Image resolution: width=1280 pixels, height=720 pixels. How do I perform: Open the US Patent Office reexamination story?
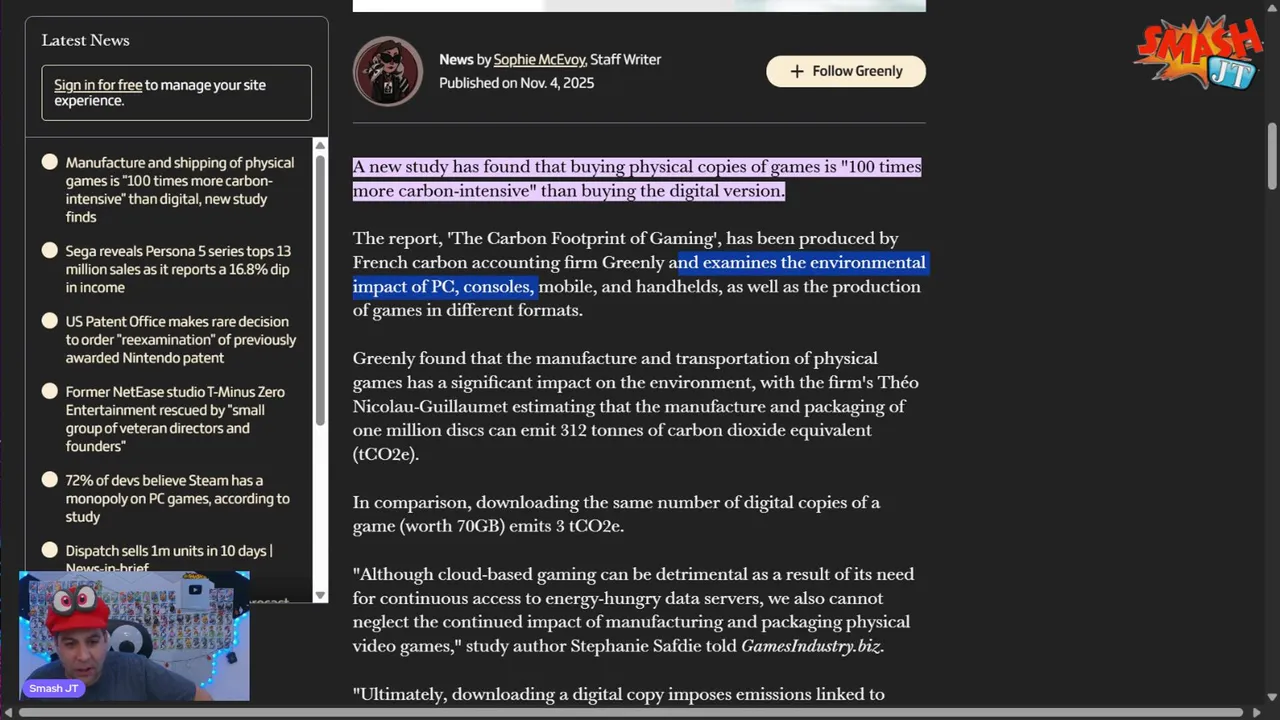[x=181, y=339]
